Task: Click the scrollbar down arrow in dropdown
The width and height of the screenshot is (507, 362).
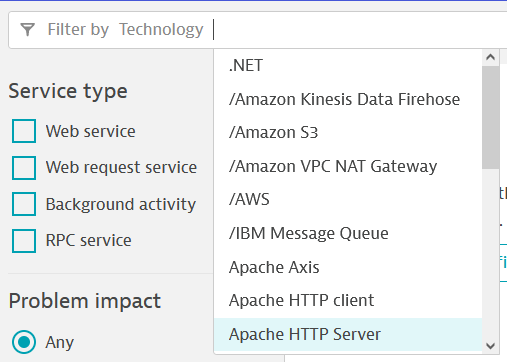Action: 490,346
